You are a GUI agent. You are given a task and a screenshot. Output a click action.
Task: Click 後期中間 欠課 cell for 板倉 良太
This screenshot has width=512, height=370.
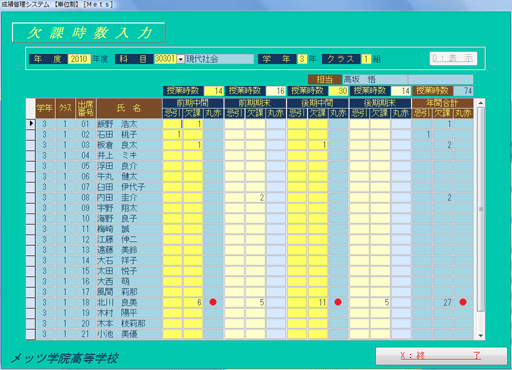pos(318,145)
